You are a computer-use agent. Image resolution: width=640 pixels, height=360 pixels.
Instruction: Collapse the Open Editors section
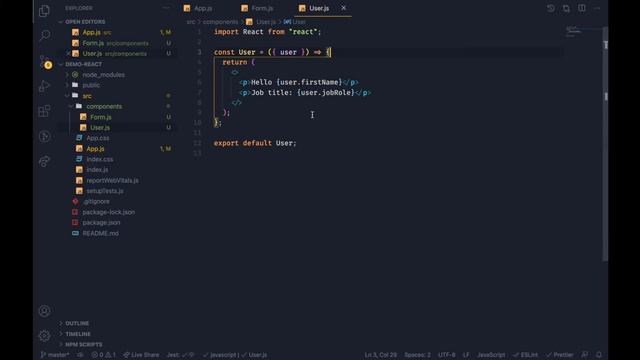pyautogui.click(x=85, y=22)
